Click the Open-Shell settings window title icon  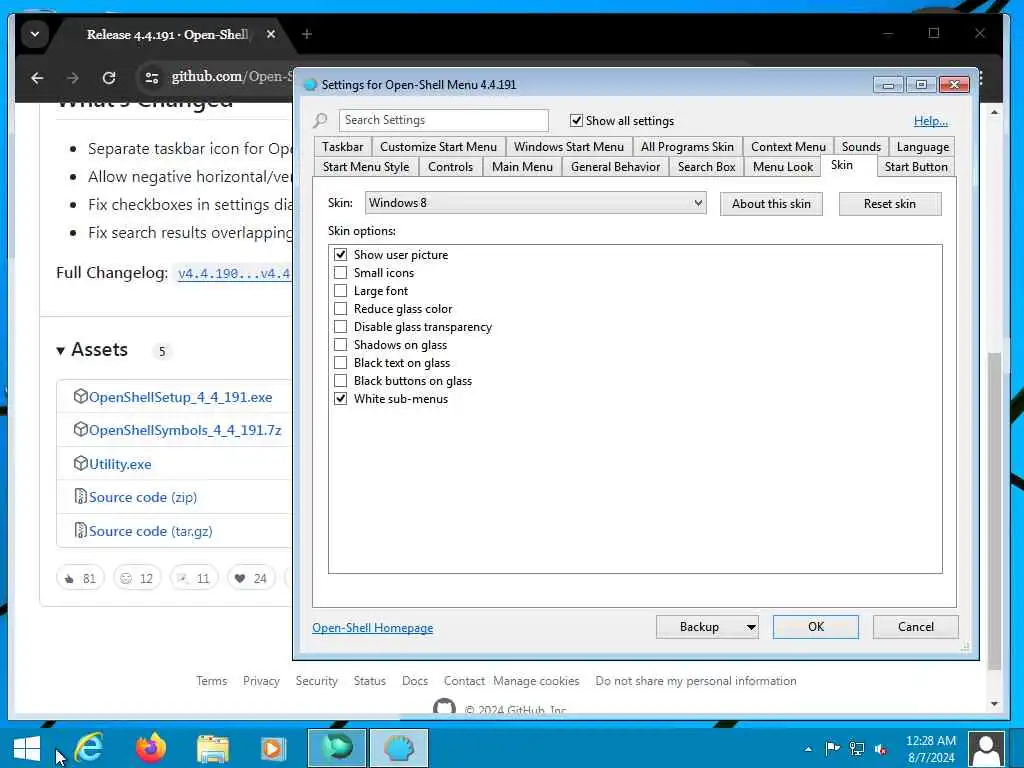[310, 84]
